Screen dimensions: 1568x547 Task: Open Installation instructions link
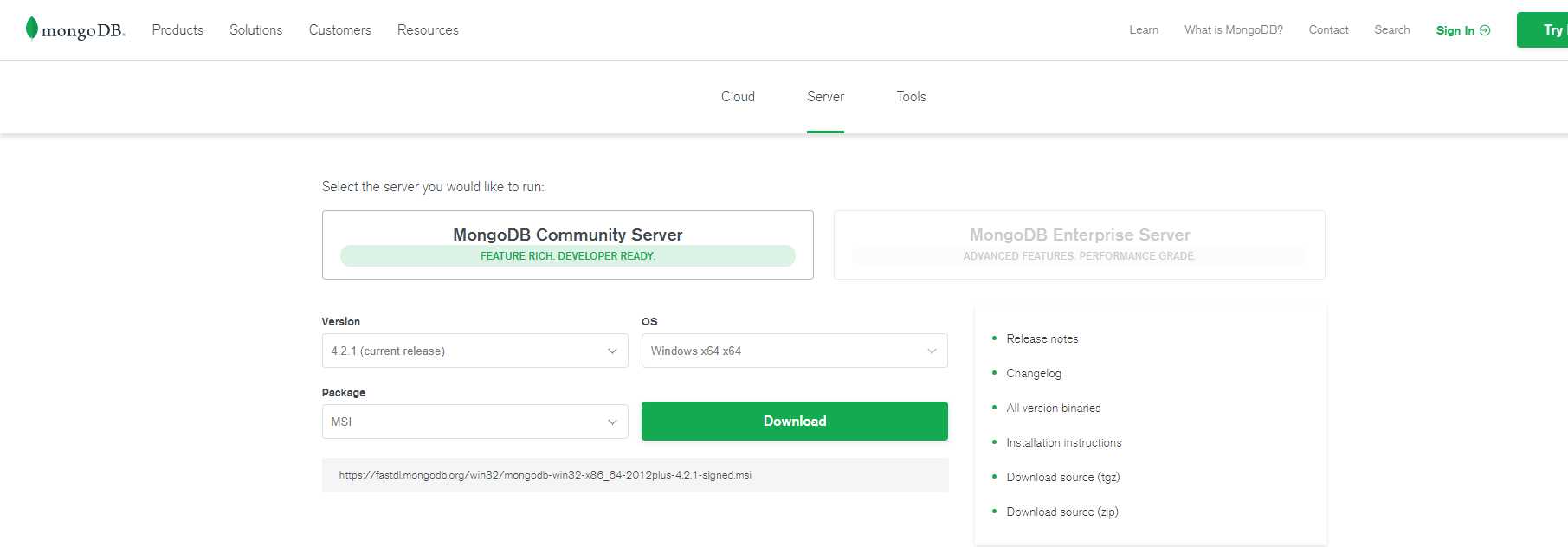click(x=1064, y=442)
